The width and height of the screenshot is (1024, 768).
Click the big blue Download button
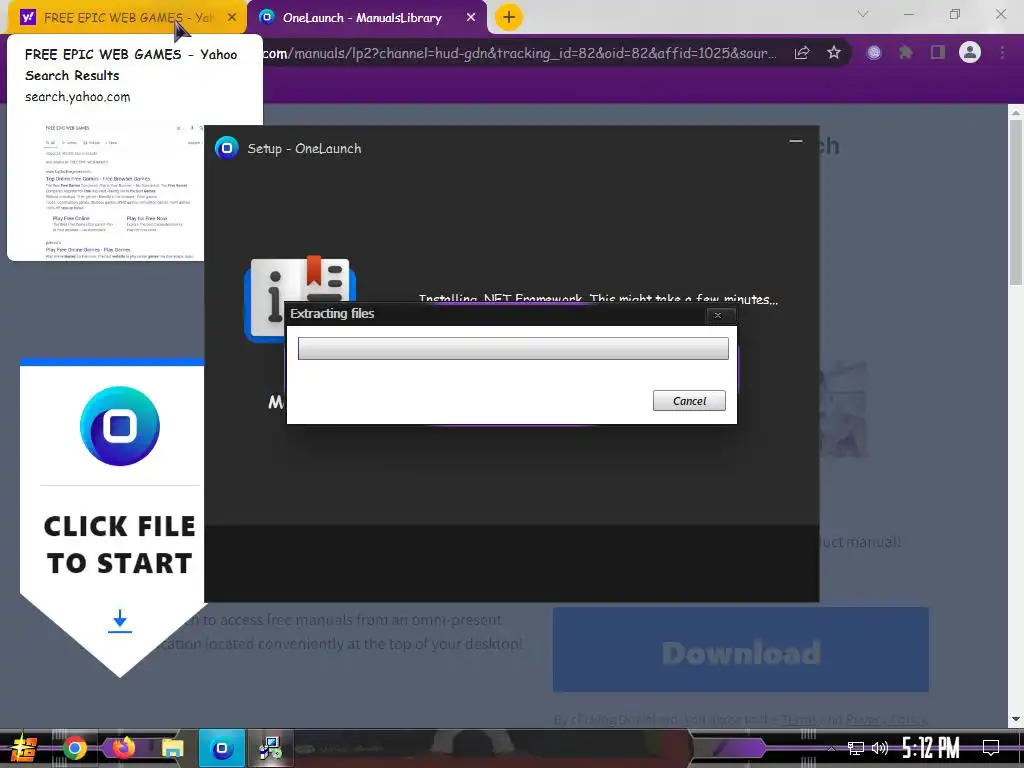[741, 650]
